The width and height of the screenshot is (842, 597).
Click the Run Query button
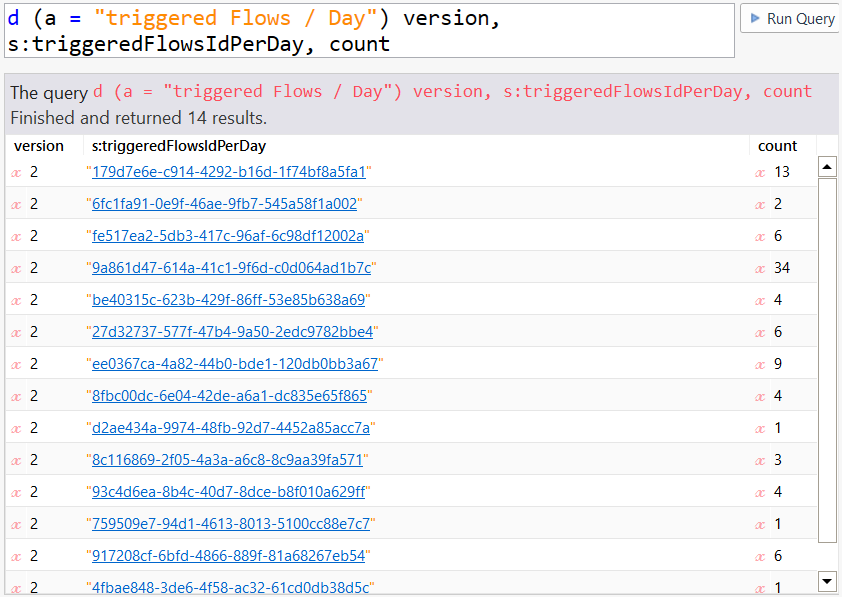790,19
